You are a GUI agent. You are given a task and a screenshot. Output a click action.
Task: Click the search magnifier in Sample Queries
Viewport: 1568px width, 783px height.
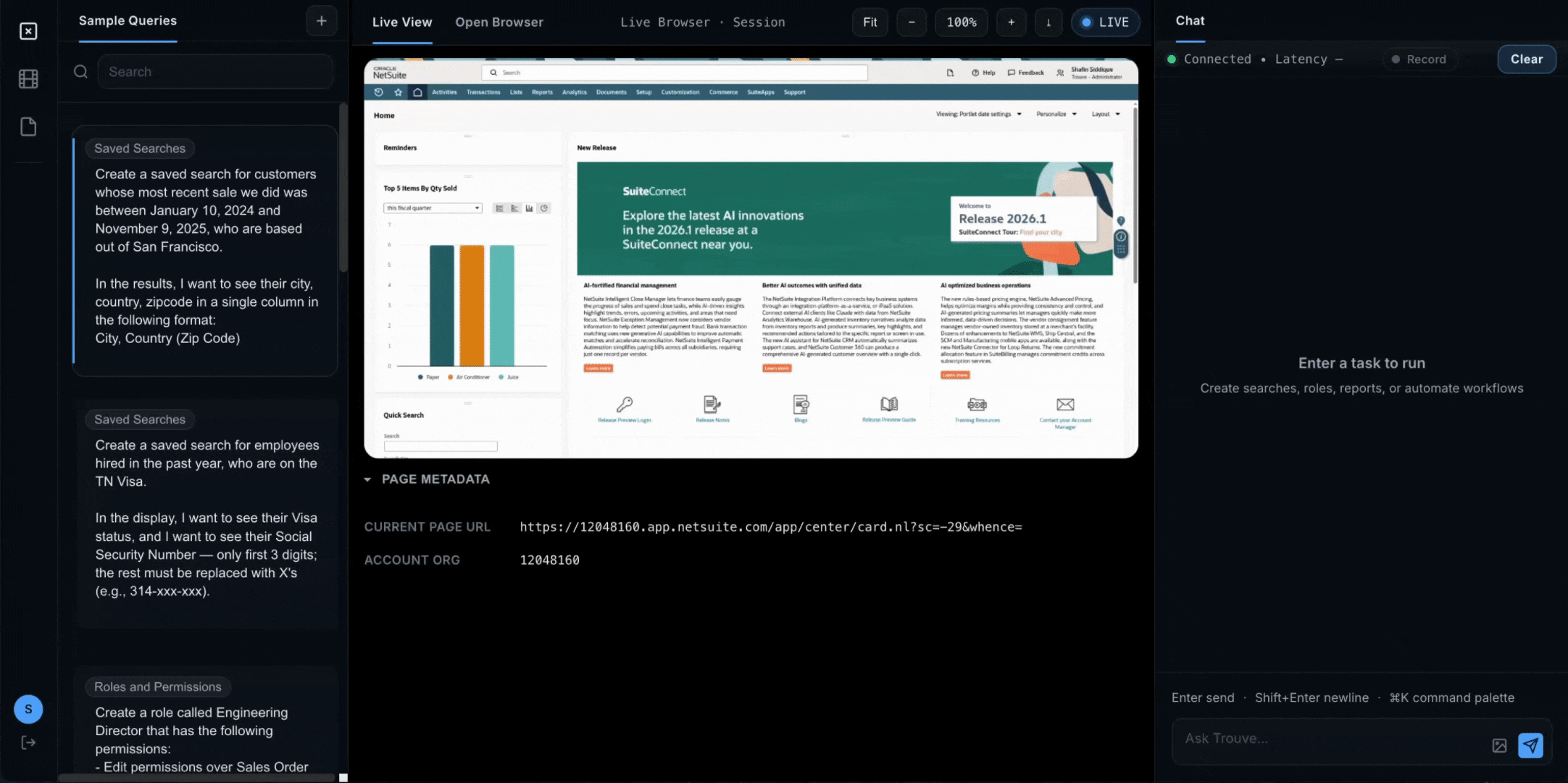click(80, 71)
